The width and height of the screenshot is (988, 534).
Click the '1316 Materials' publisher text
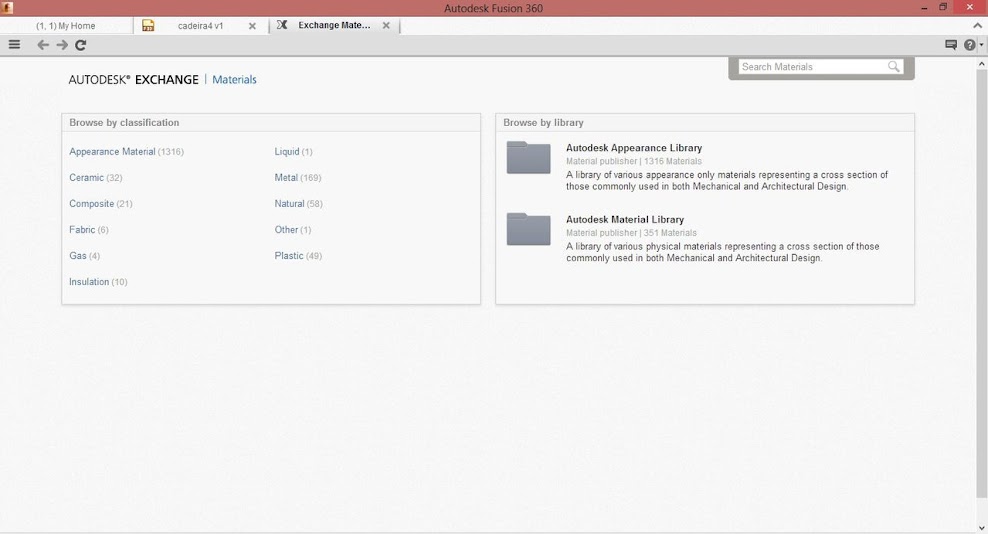673,161
